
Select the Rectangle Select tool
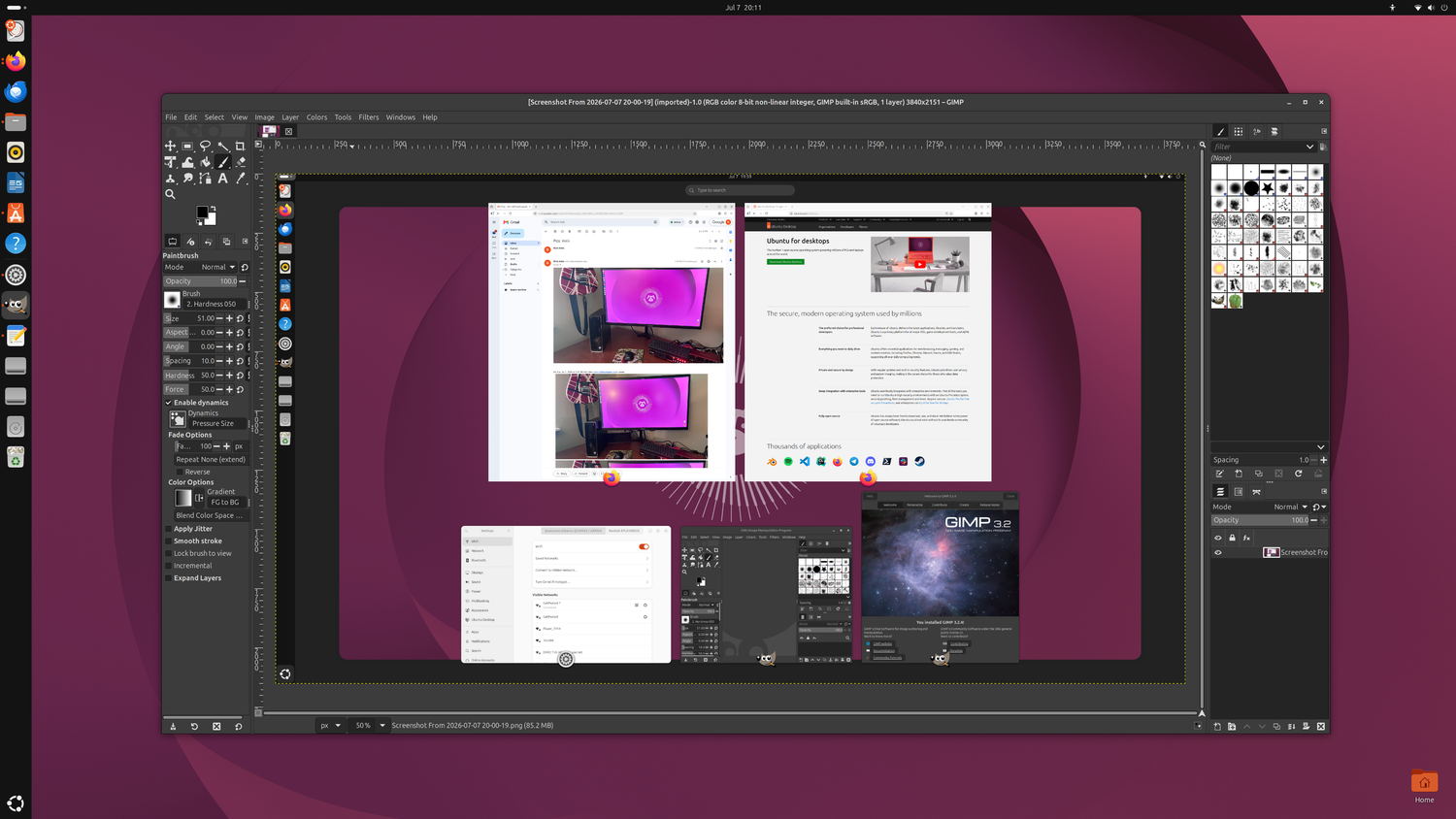coord(187,146)
